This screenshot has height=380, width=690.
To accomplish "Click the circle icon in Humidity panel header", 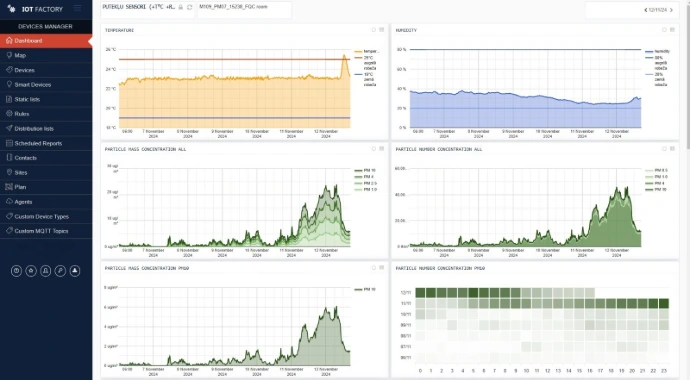I will [x=664, y=30].
